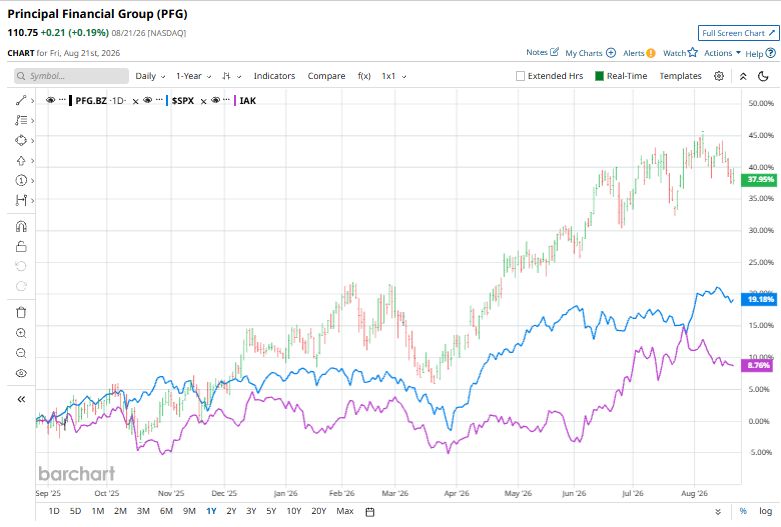Screen dimensions: 781x527
Task: Select the arrow marker tool
Action: click(x=20, y=160)
